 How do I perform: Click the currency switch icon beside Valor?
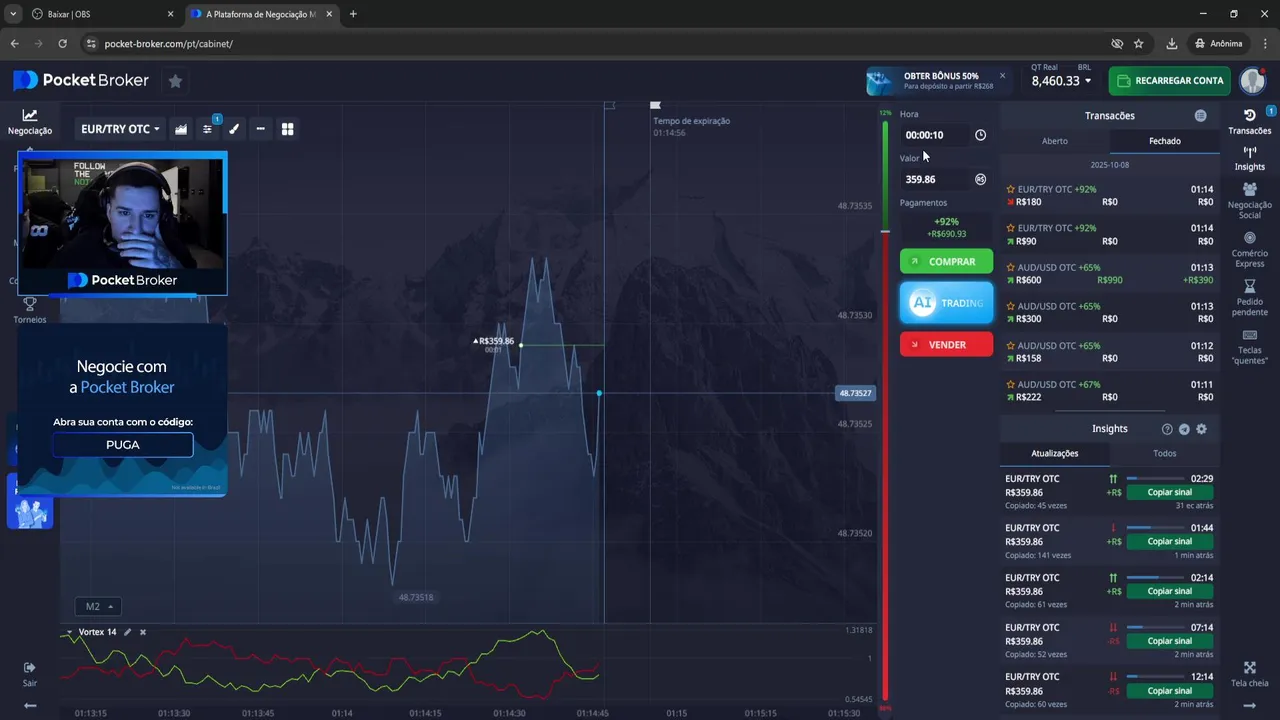(980, 179)
